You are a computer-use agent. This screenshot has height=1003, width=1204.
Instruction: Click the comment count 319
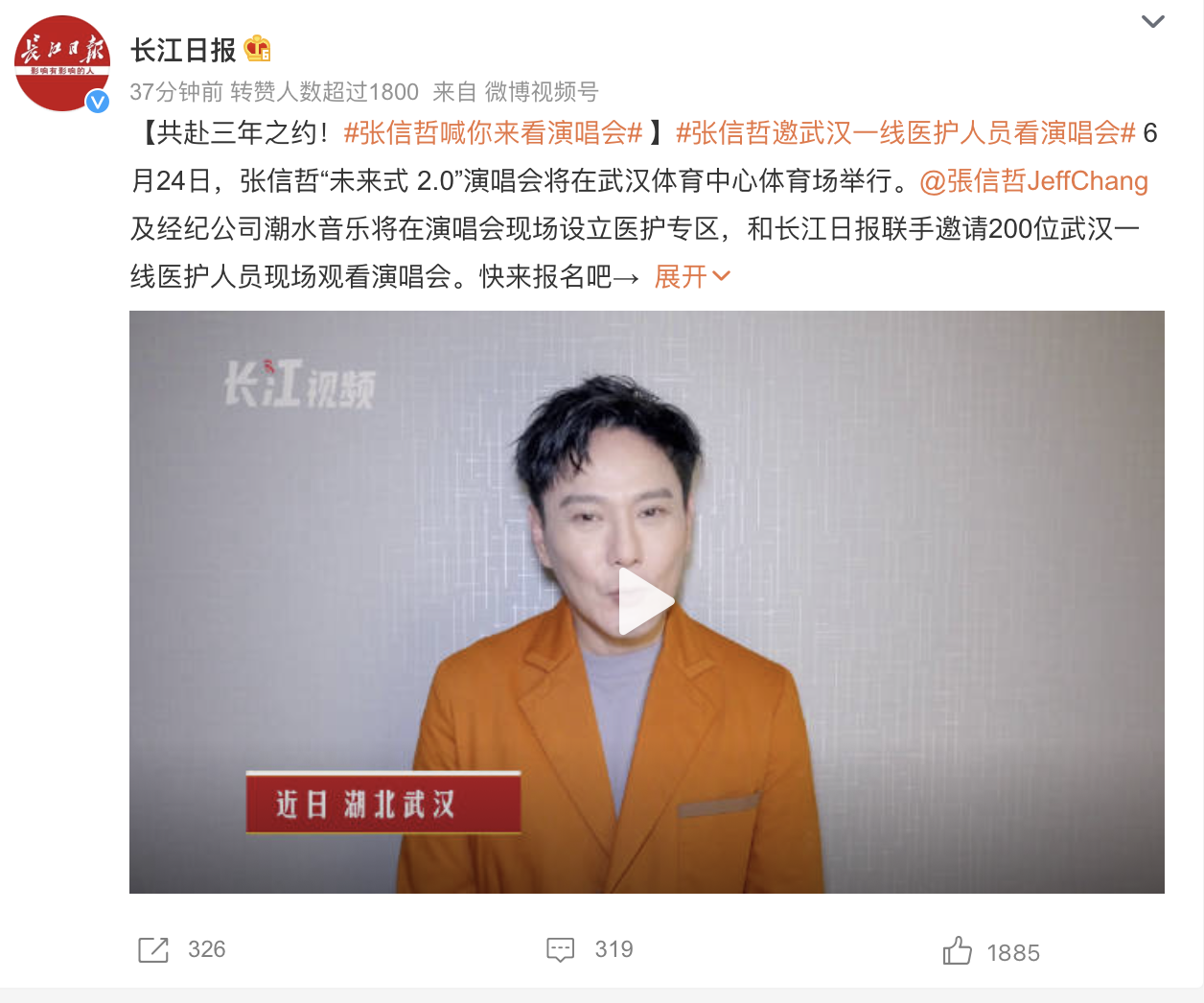click(x=614, y=949)
